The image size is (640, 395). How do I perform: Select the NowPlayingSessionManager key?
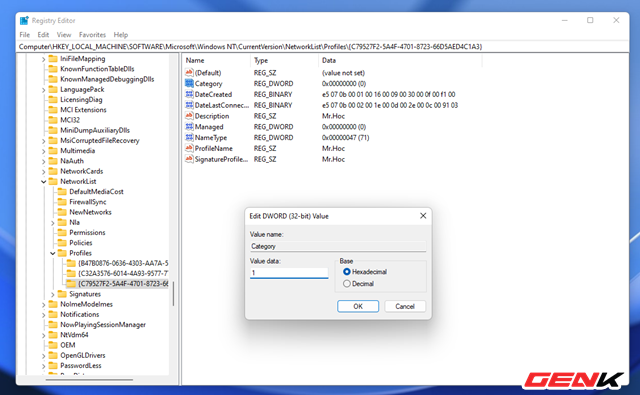103,325
